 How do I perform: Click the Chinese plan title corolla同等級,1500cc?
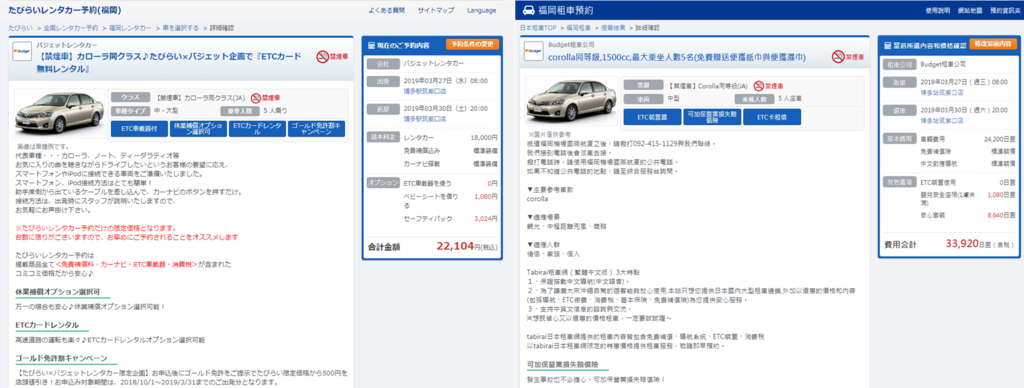[676, 57]
